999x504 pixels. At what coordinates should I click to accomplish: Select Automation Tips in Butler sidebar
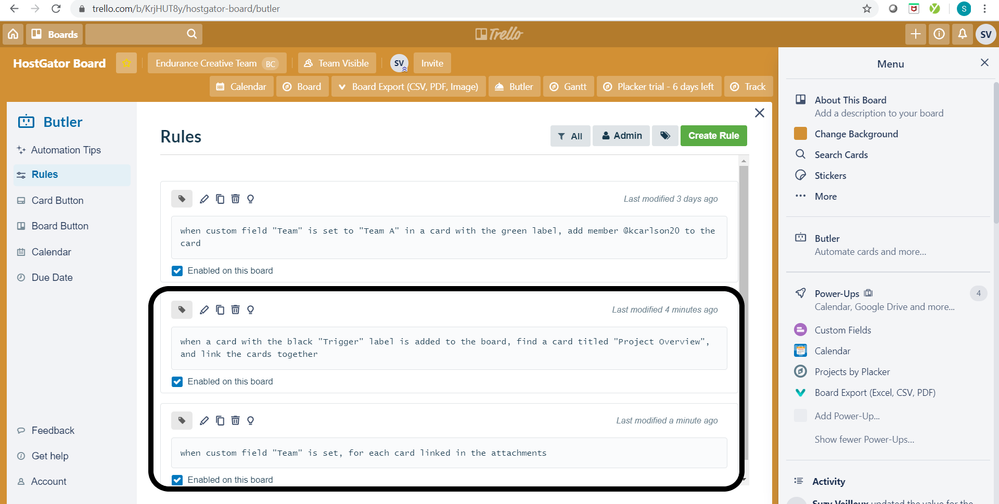tap(66, 150)
